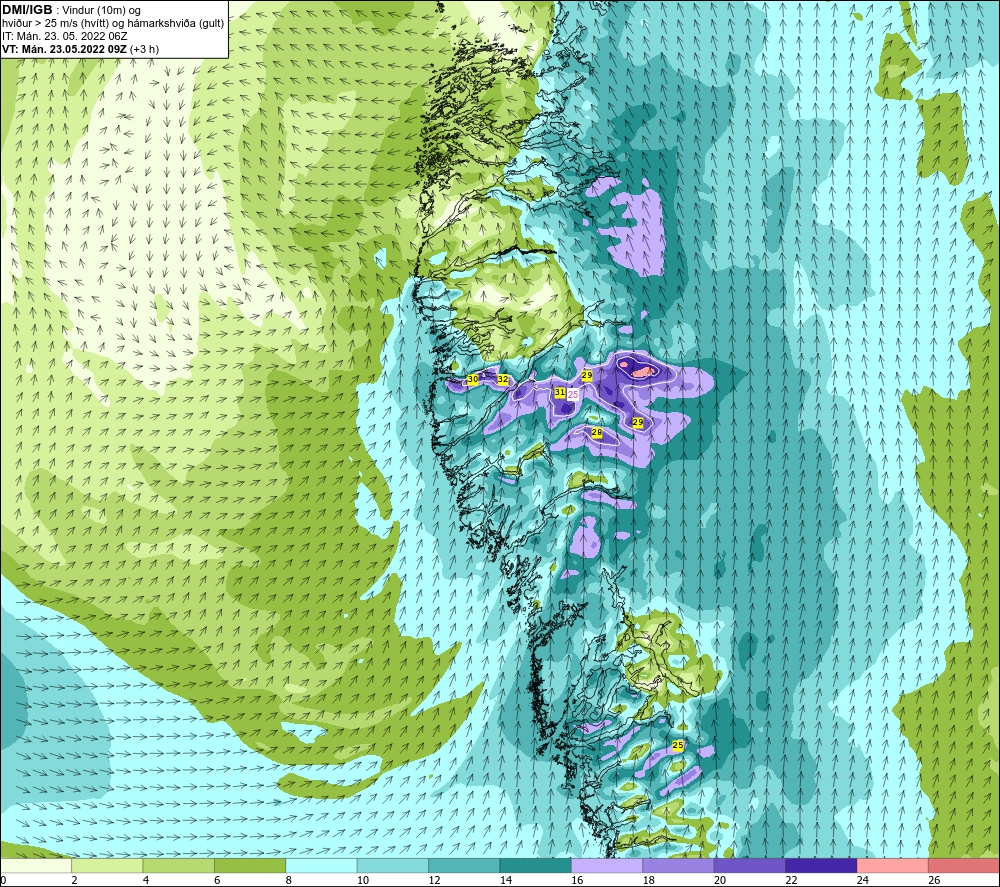Click legend scale number 16
This screenshot has height=887, width=1000.
pyautogui.click(x=577, y=880)
